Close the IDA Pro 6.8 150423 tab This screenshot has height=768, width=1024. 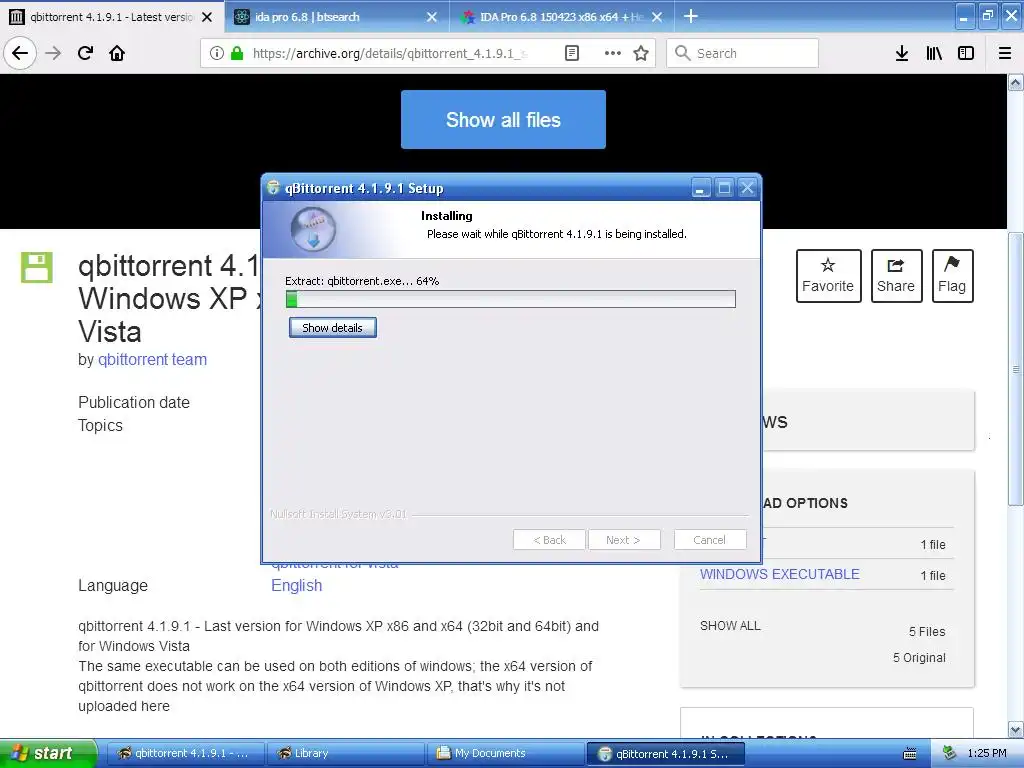pyautogui.click(x=657, y=17)
